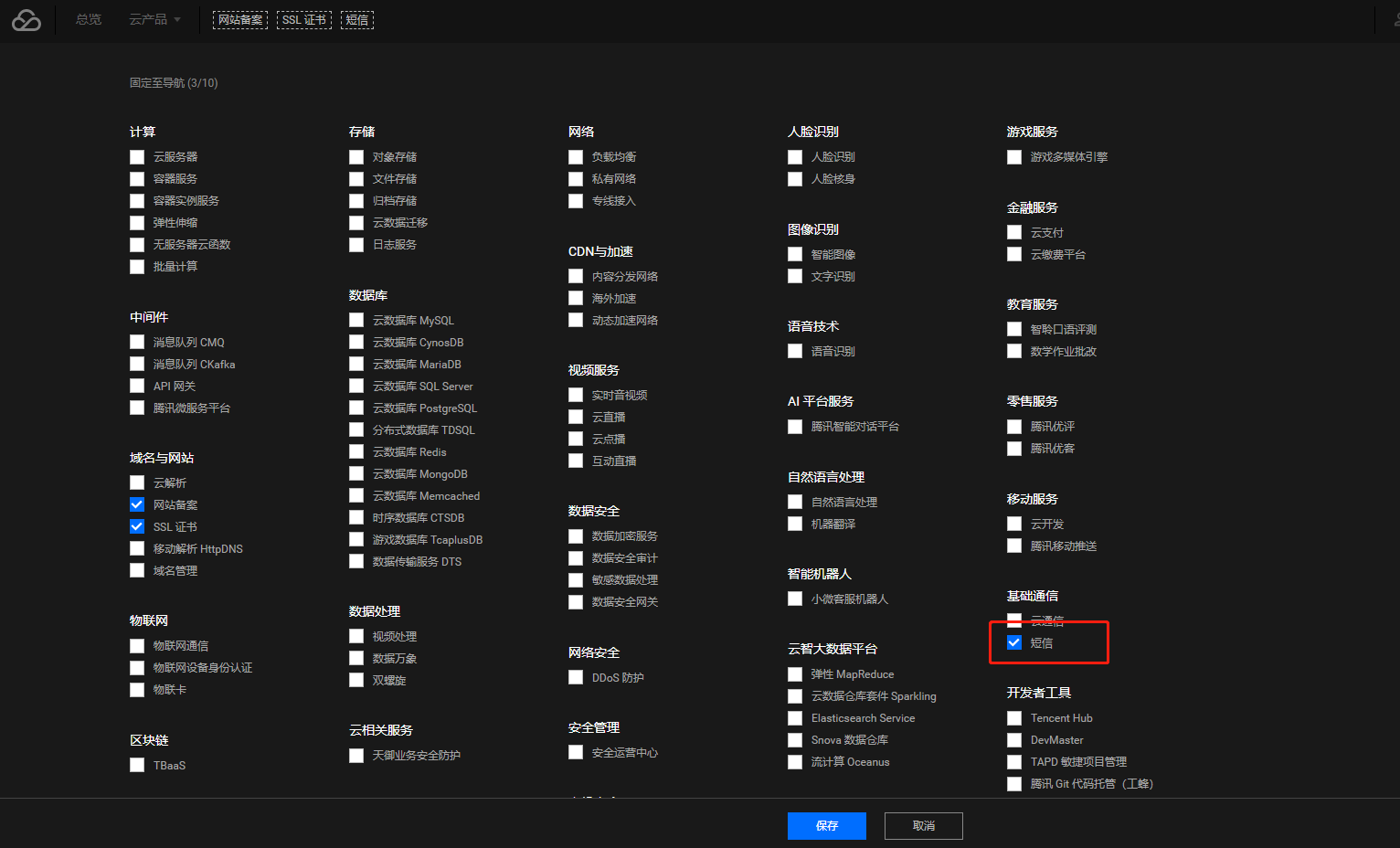The height and width of the screenshot is (848, 1400).
Task: Enable the 腾讯智能对话平台 checkbox
Action: click(795, 427)
